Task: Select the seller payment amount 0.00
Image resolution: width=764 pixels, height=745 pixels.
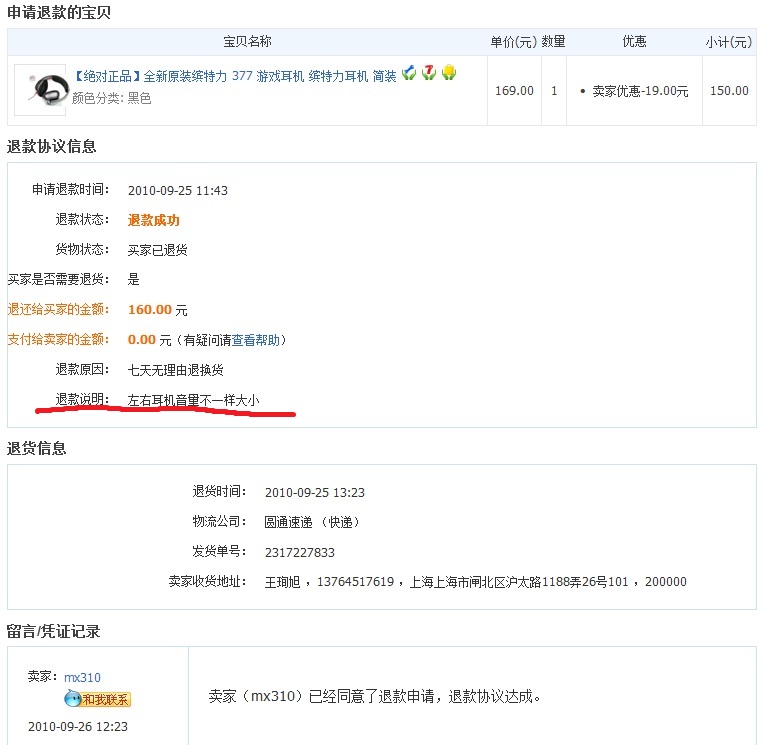Action: (141, 340)
